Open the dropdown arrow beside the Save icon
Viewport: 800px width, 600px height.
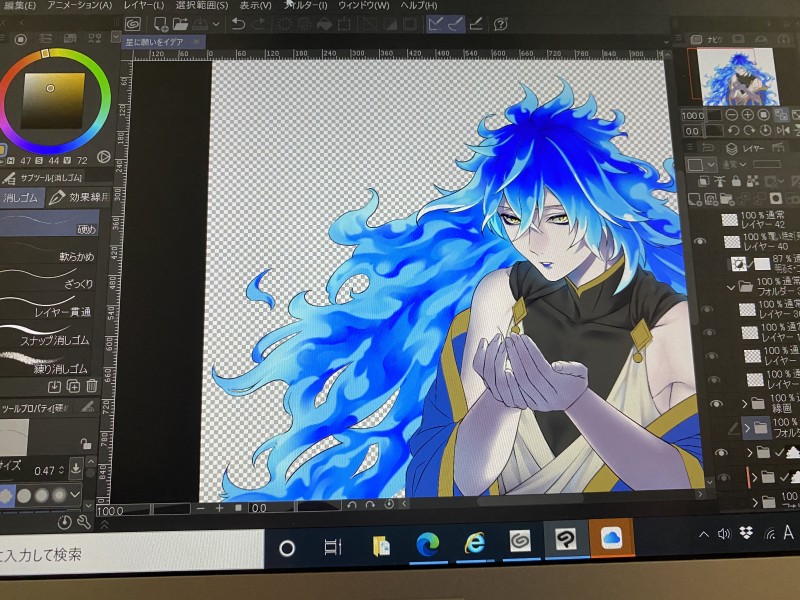click(216, 24)
